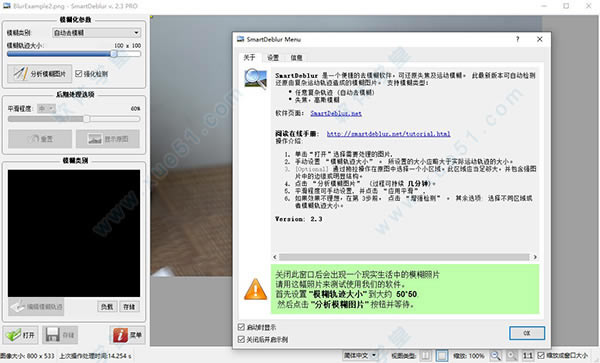
Task: Select the single view type icon
Action: pos(442,356)
